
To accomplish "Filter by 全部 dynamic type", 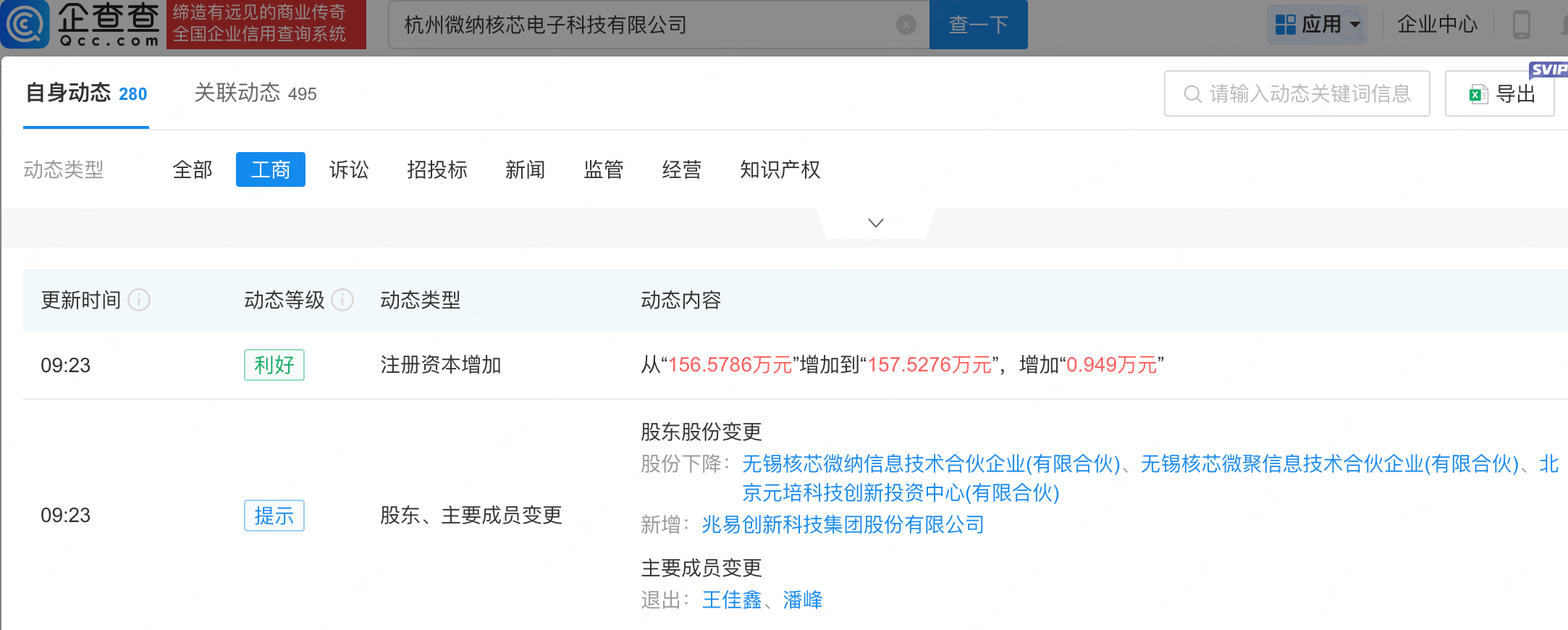I will point(193,169).
